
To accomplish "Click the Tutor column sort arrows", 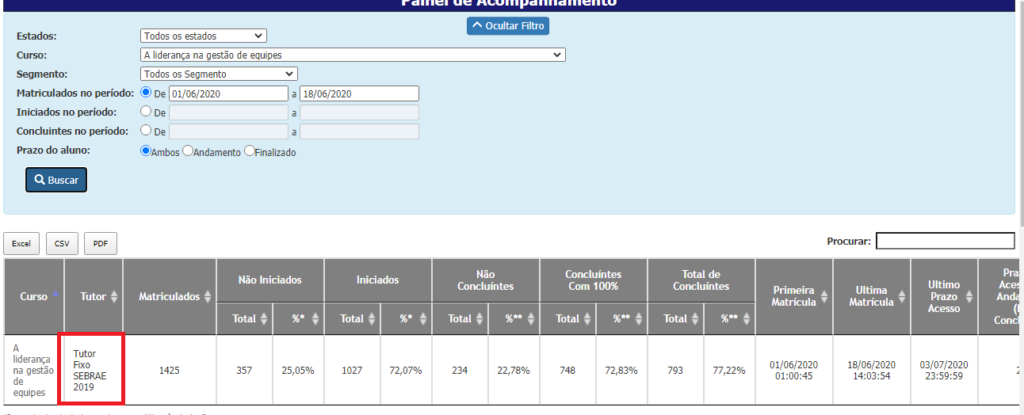I will 113,296.
